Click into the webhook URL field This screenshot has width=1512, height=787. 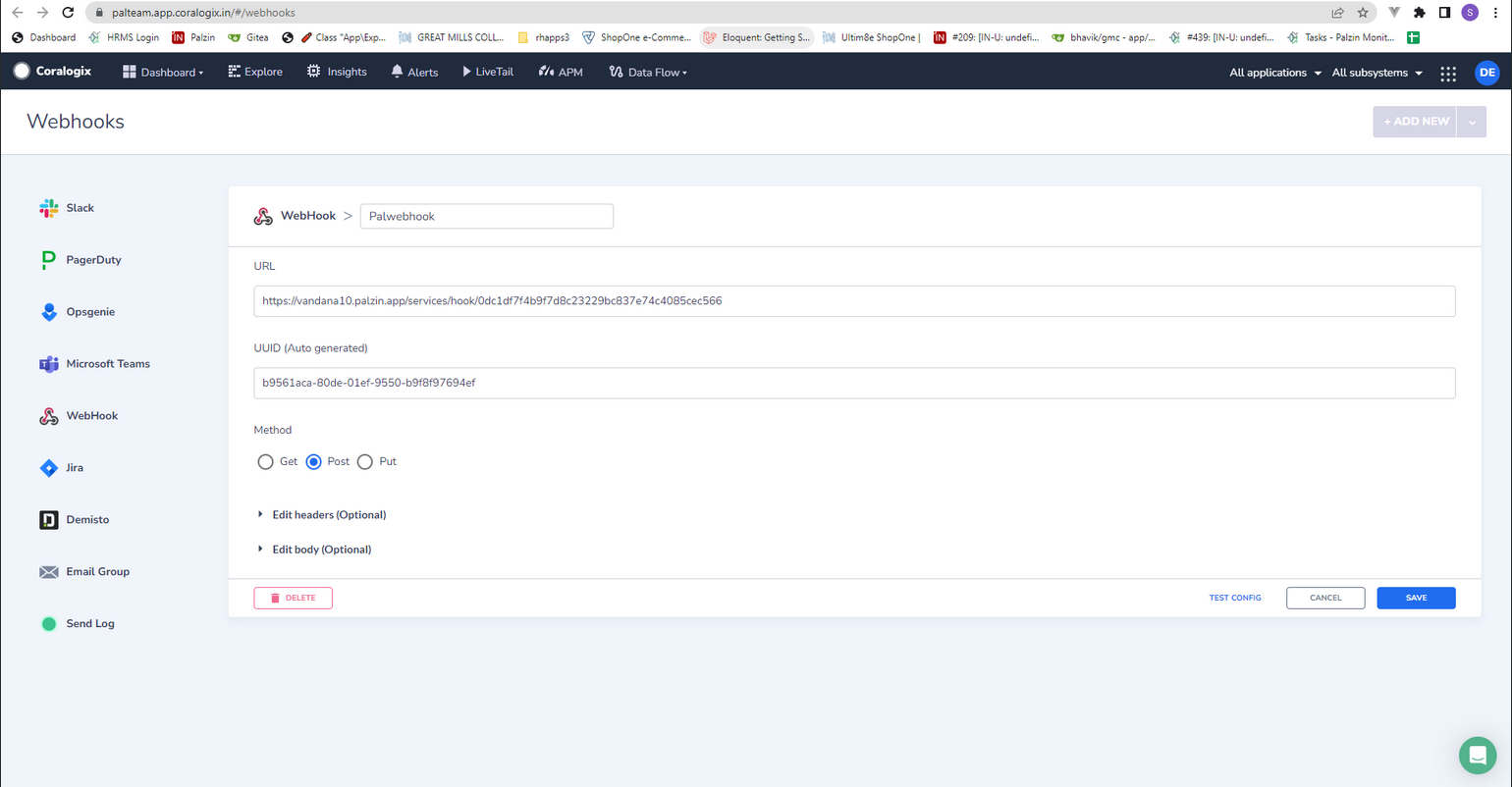tap(854, 301)
